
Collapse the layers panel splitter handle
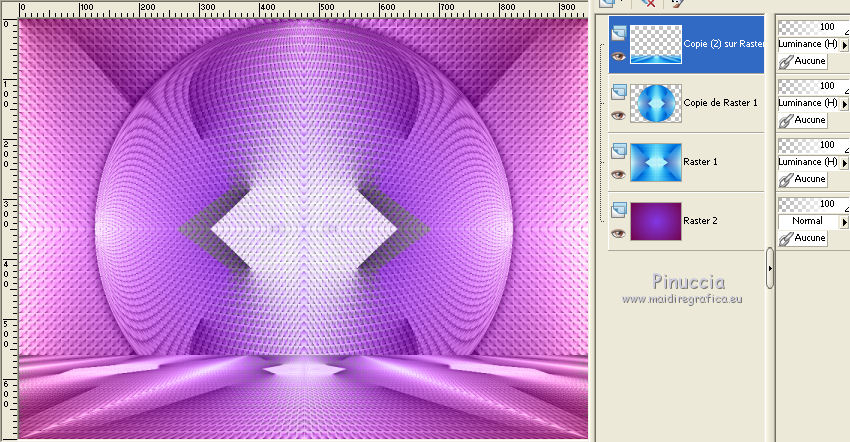pos(770,268)
